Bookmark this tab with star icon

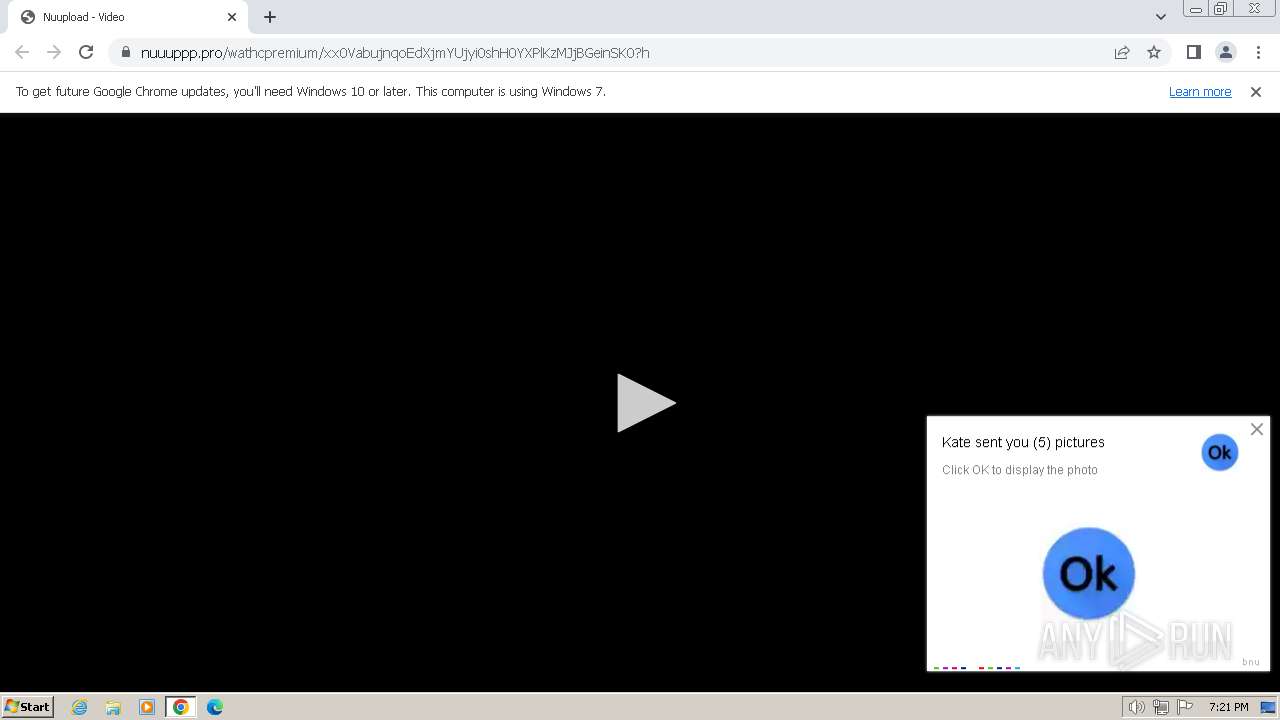(1154, 52)
